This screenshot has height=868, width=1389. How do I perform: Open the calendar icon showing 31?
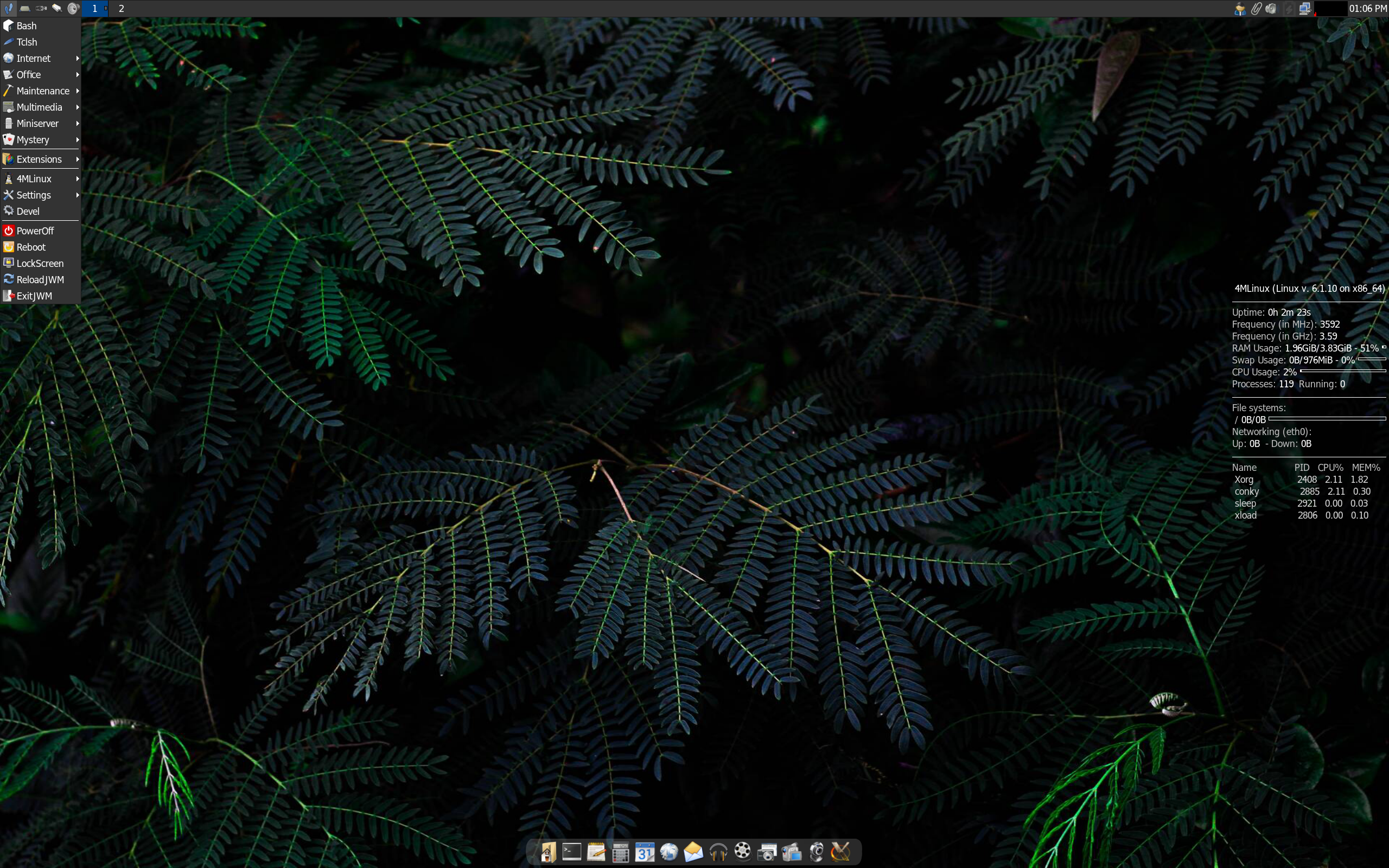coord(645,852)
